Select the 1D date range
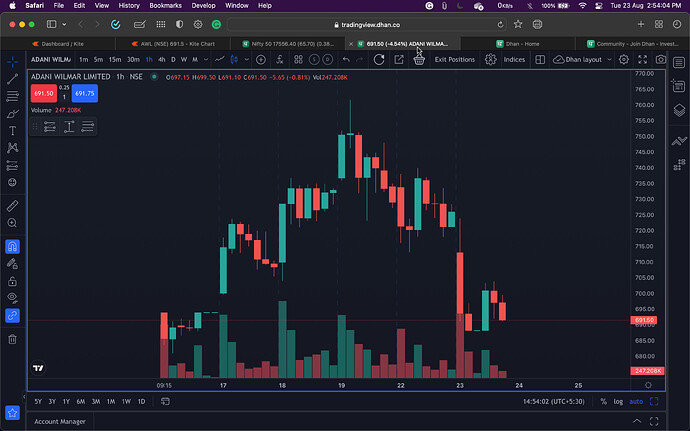The image size is (690, 431). (141, 402)
